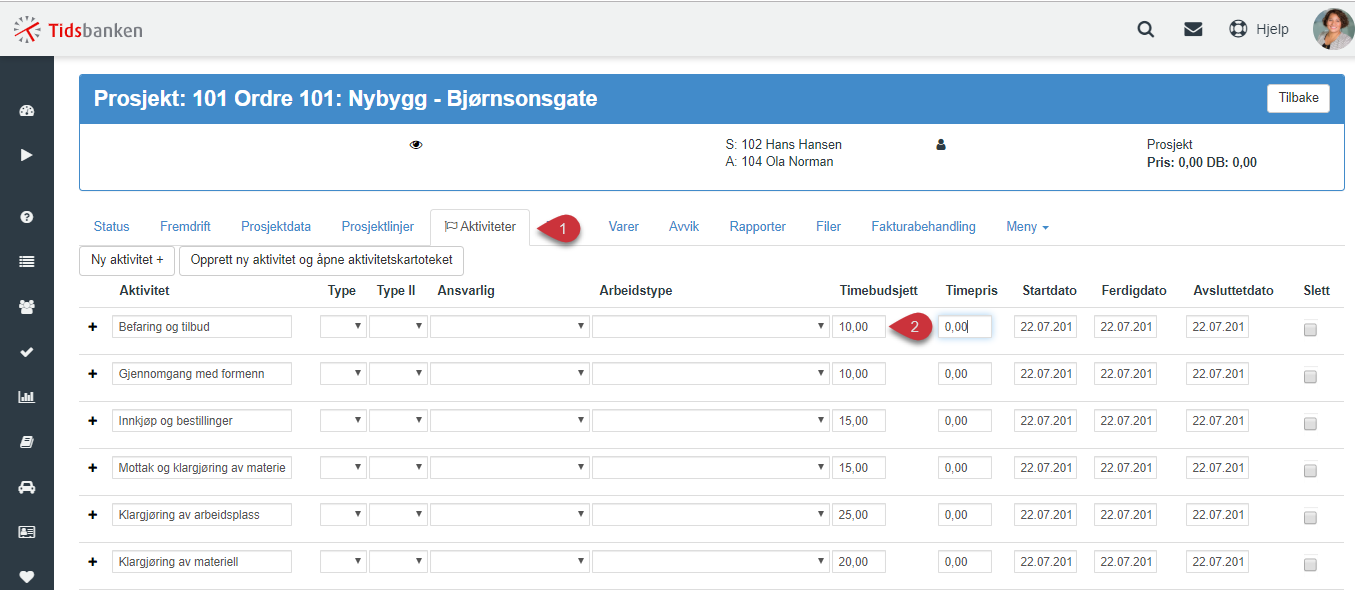Open the question mark sidebar icon

click(x=27, y=217)
